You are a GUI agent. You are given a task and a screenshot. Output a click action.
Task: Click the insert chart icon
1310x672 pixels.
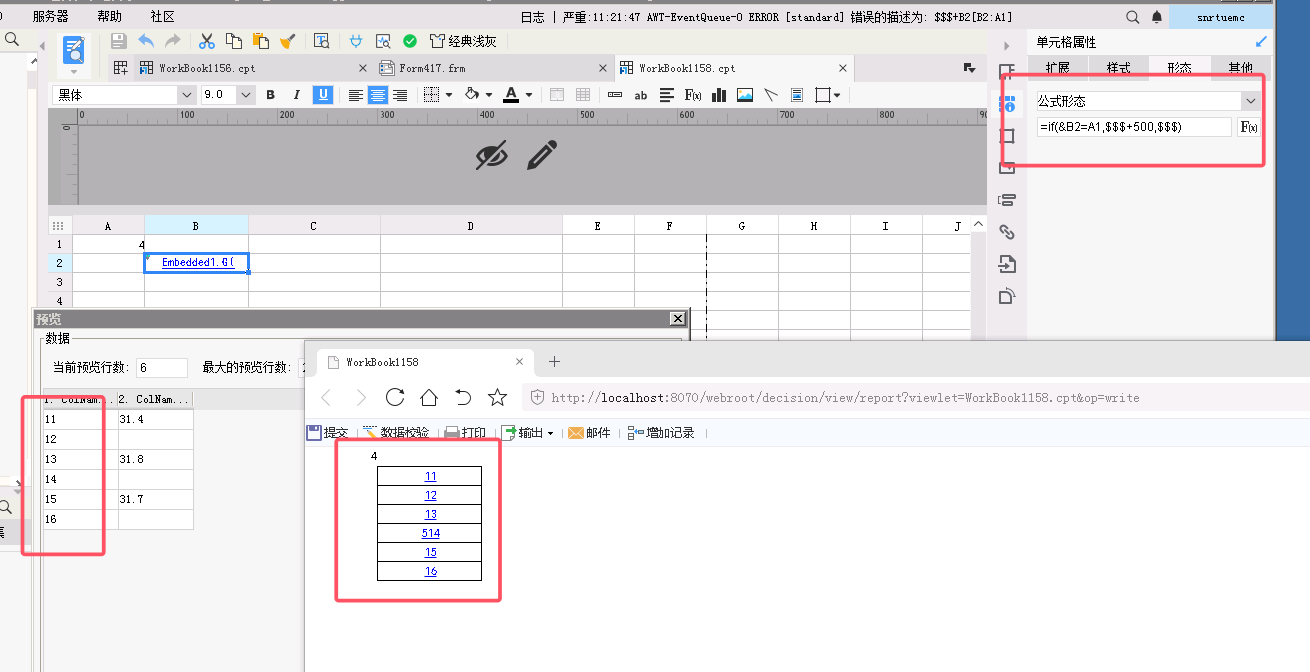(718, 95)
